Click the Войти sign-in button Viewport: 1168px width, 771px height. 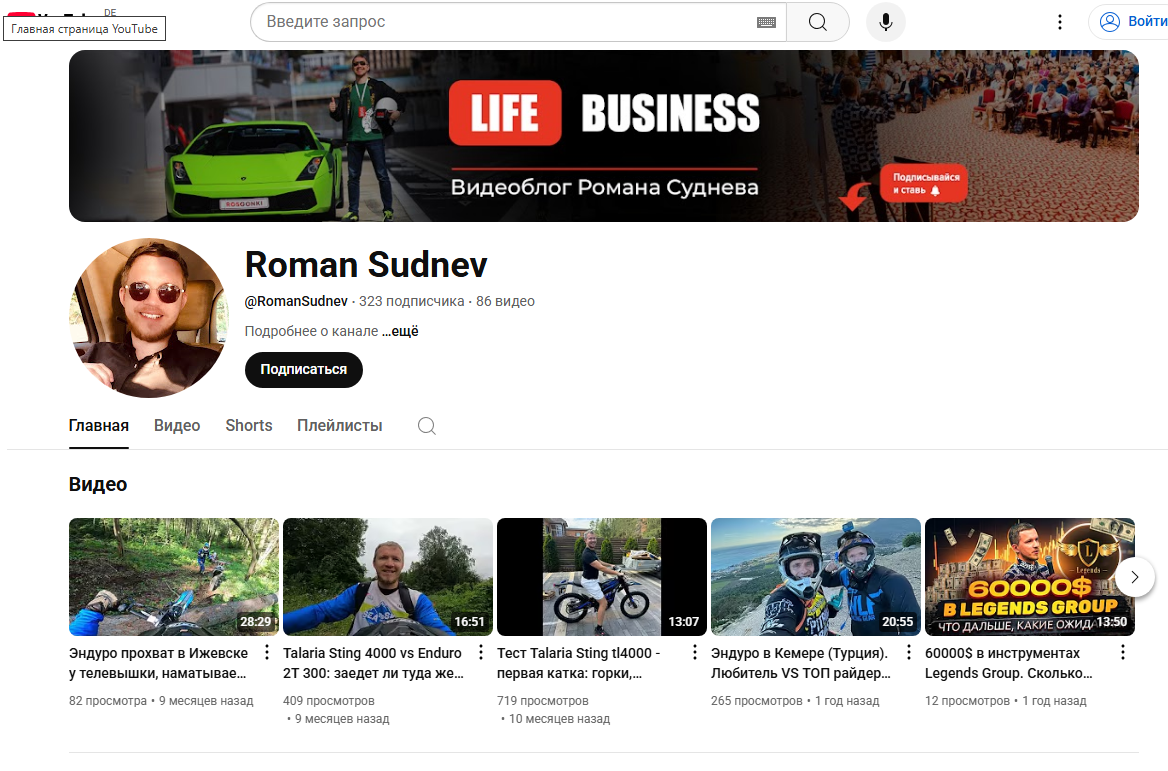1130,22
